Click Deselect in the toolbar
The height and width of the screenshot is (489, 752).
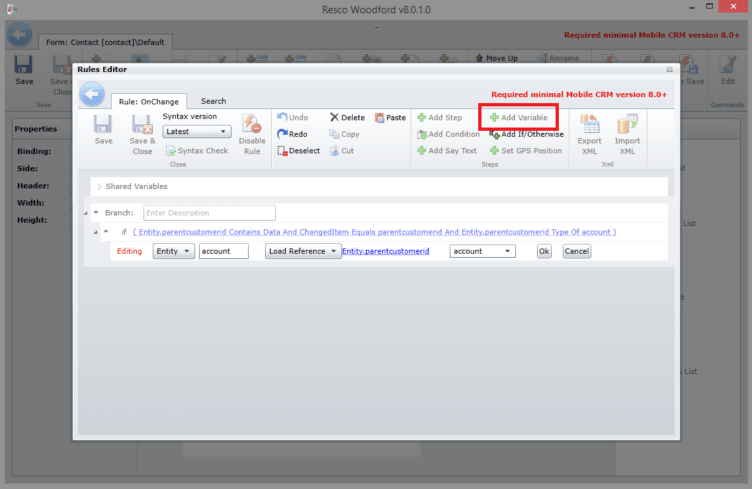(x=298, y=151)
